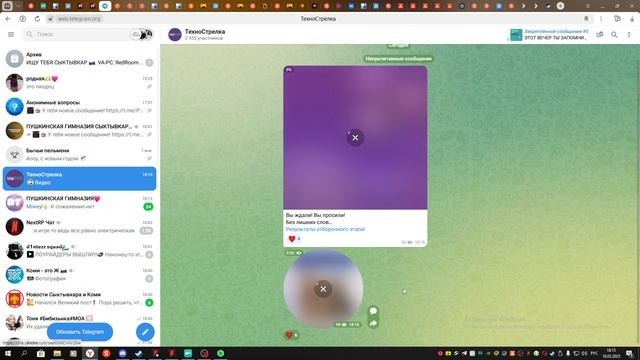Open ПУШКИНСКАЯ ГИМНАЗИЯ СЫКТЫВКАР chat

coord(80,131)
